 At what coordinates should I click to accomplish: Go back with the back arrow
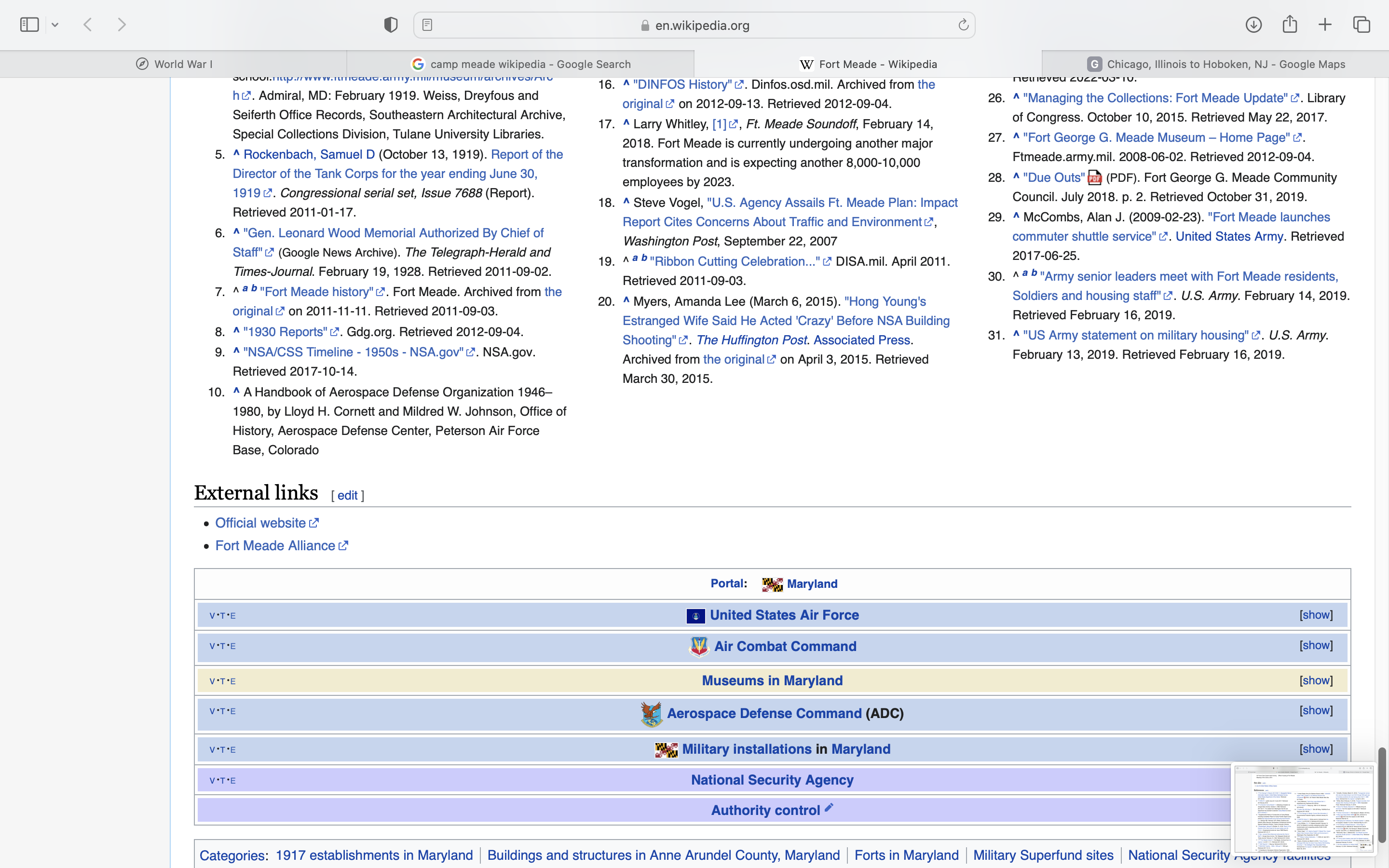coord(88,25)
